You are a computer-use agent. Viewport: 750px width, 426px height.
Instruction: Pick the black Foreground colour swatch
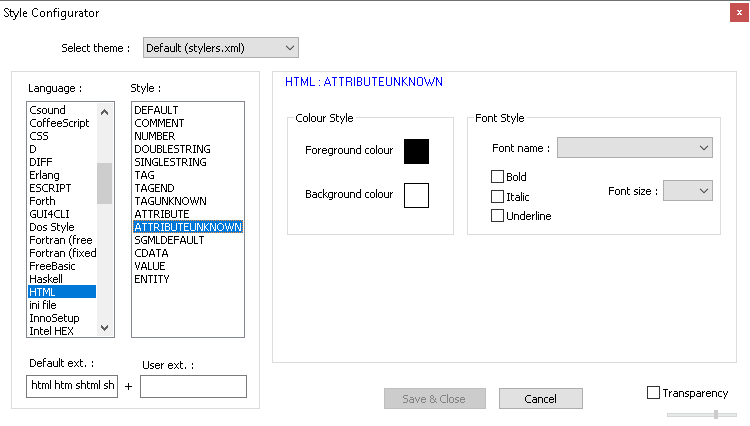tap(416, 151)
